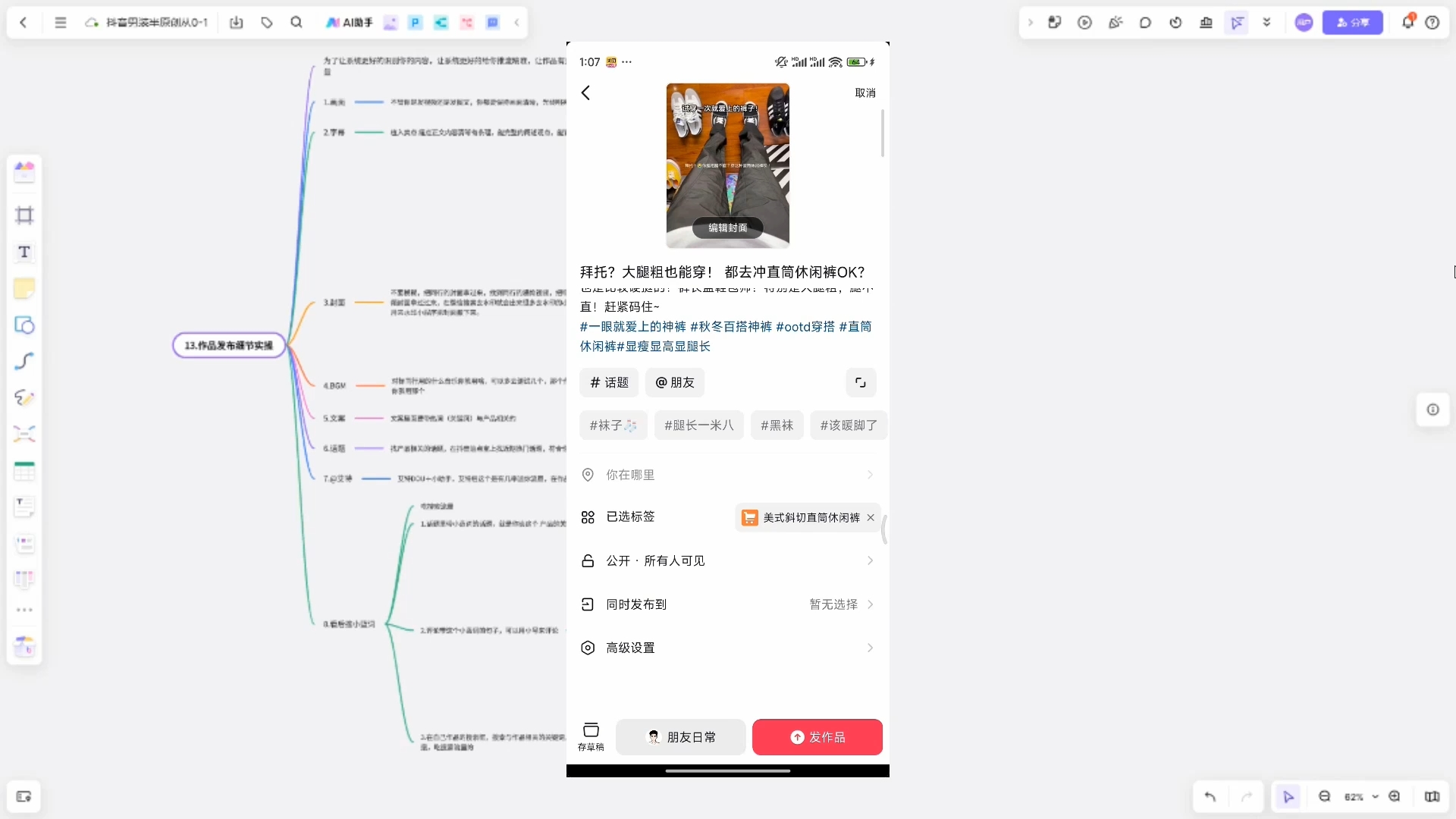Click the 高级设置 gear icon

point(588,648)
